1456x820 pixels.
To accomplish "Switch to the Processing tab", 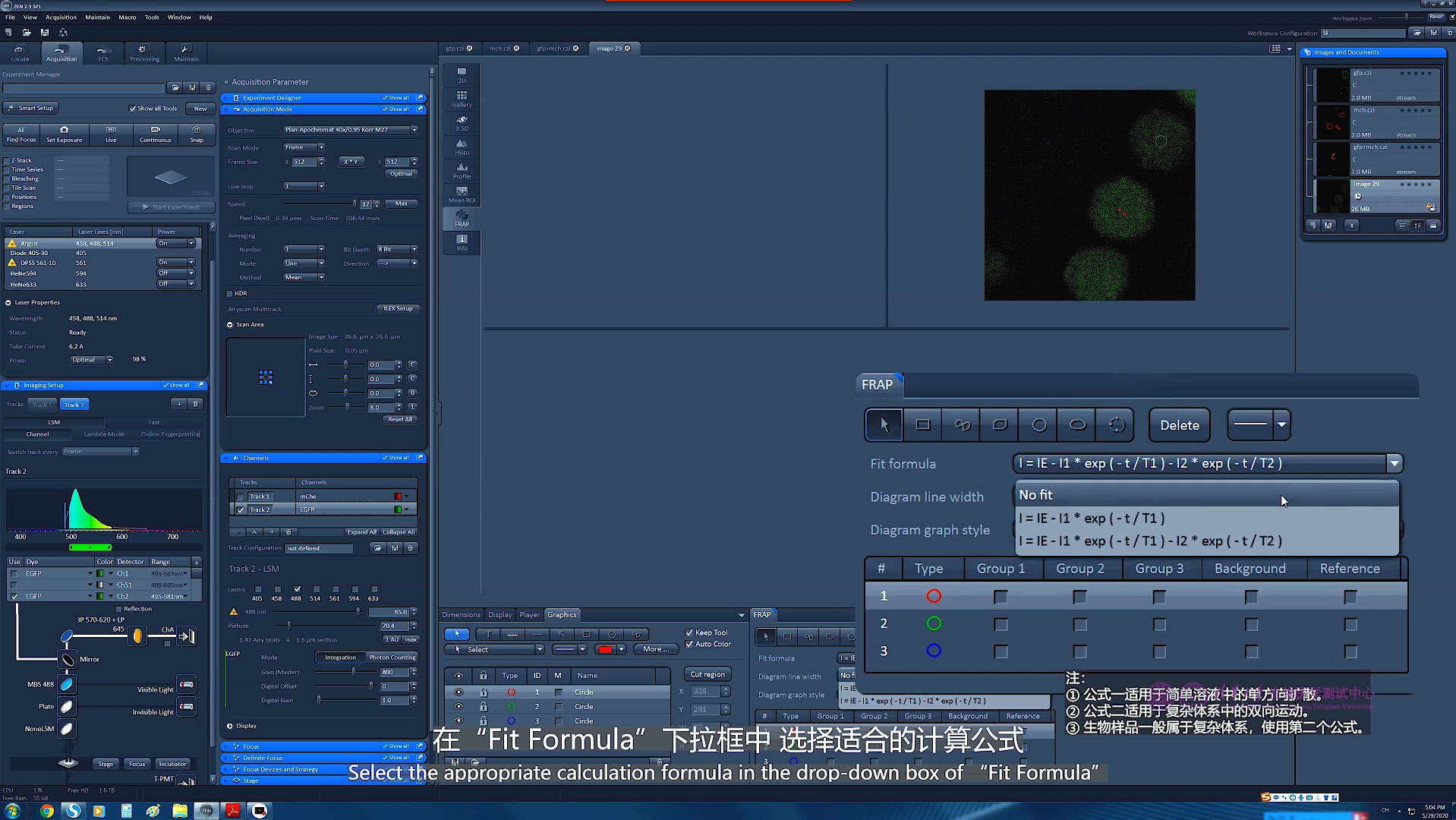I will [x=144, y=53].
